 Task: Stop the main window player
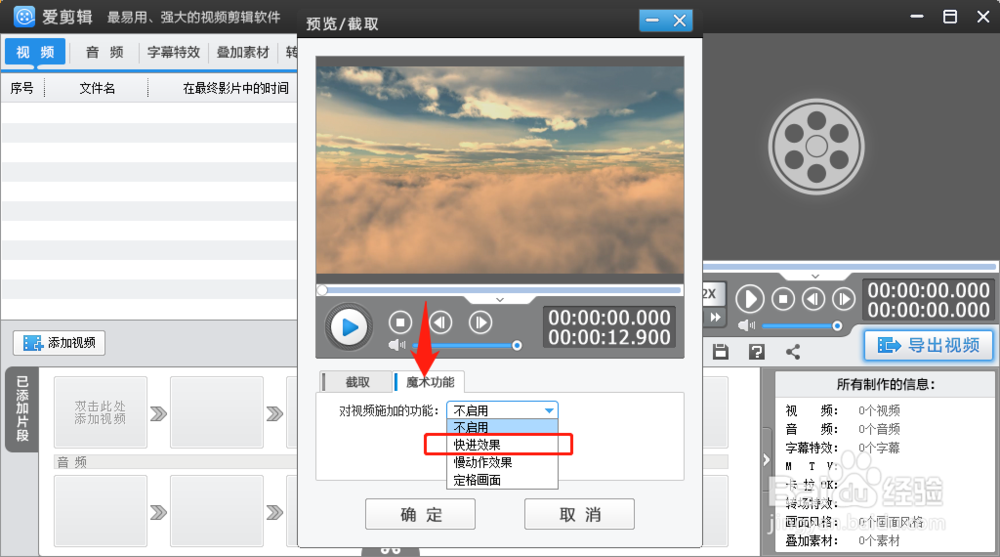[783, 299]
